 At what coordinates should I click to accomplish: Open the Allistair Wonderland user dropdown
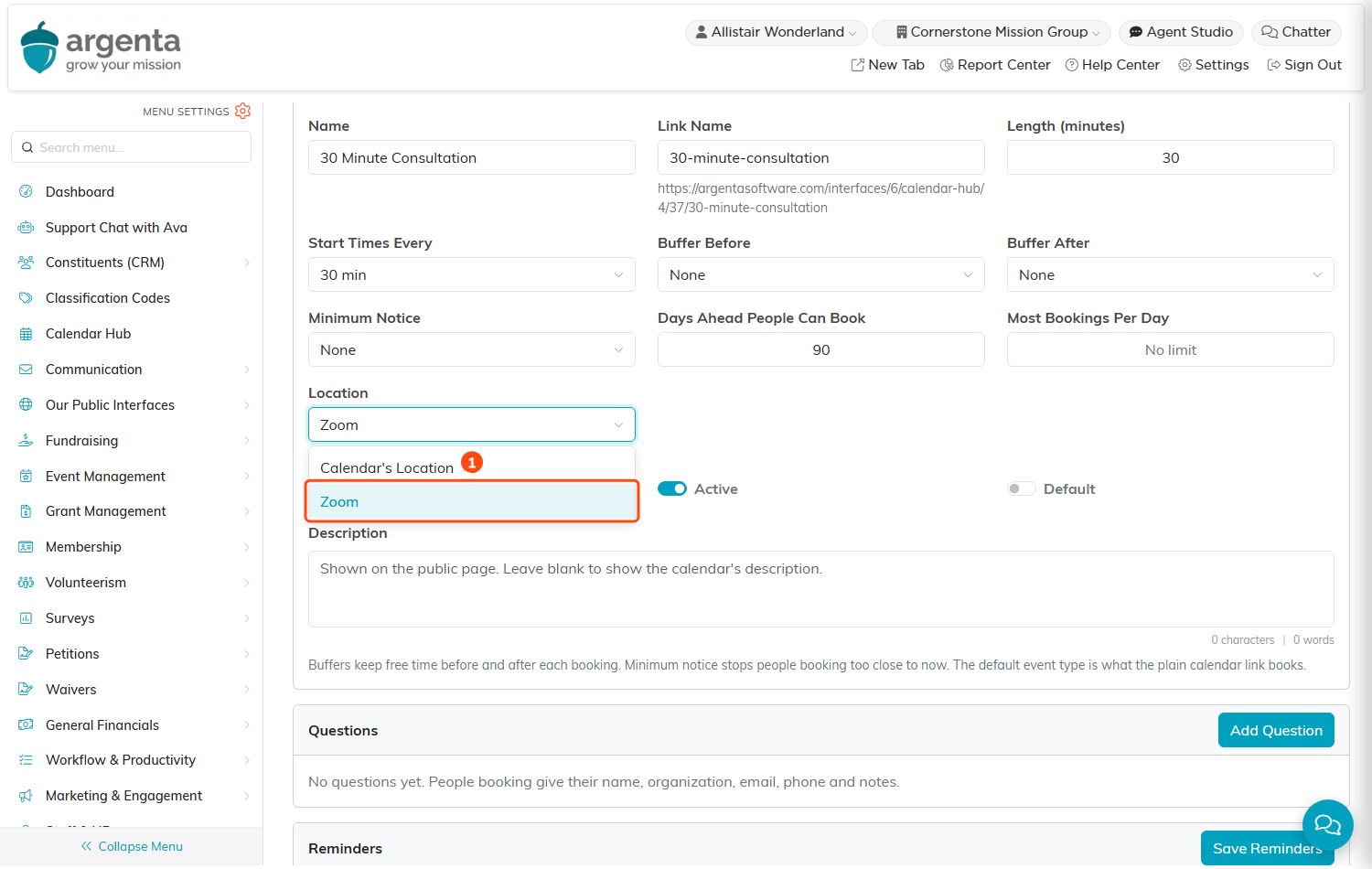777,32
